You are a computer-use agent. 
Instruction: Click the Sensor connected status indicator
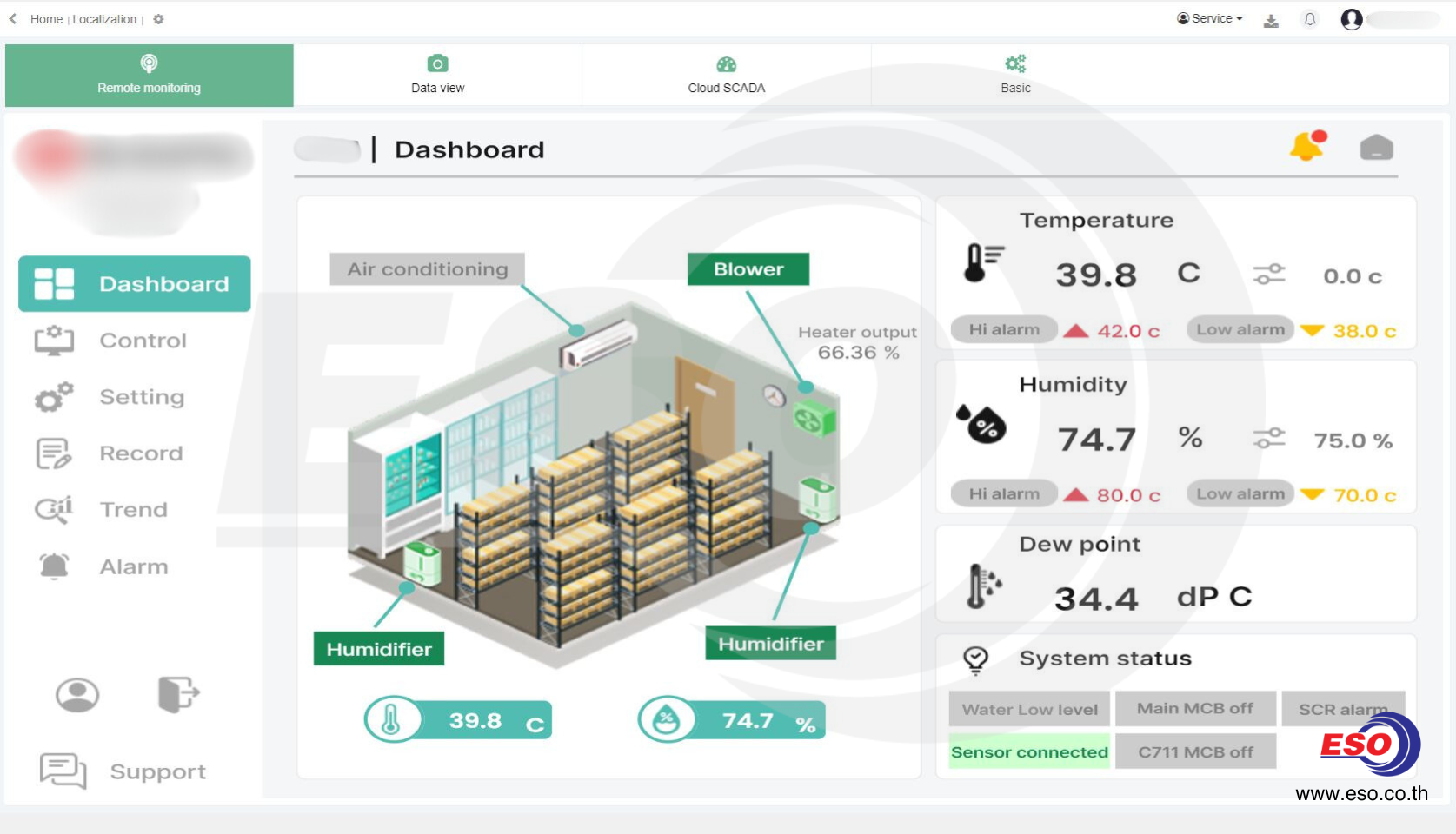click(1029, 752)
